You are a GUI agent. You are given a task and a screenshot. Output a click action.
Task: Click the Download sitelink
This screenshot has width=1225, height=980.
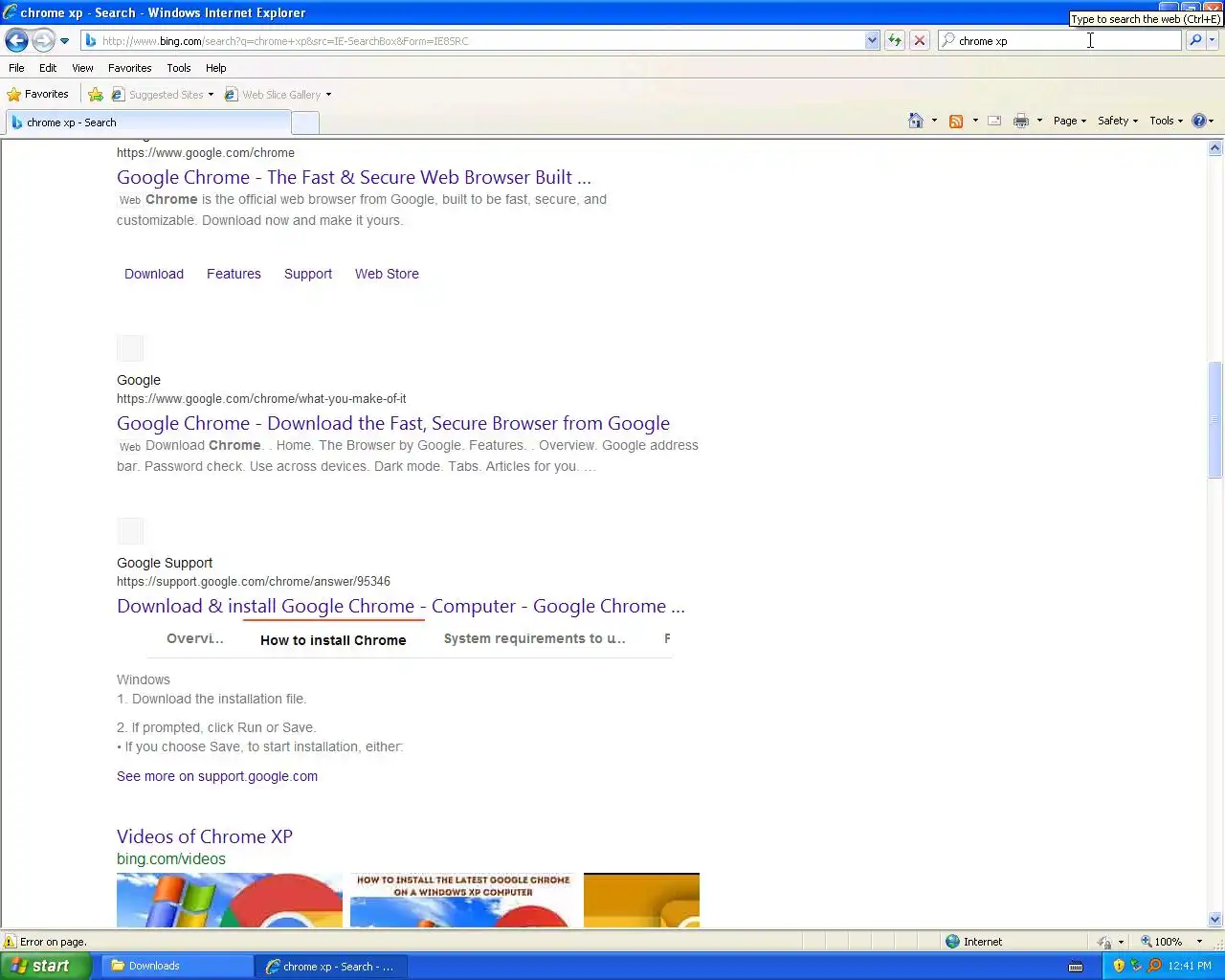click(x=154, y=274)
